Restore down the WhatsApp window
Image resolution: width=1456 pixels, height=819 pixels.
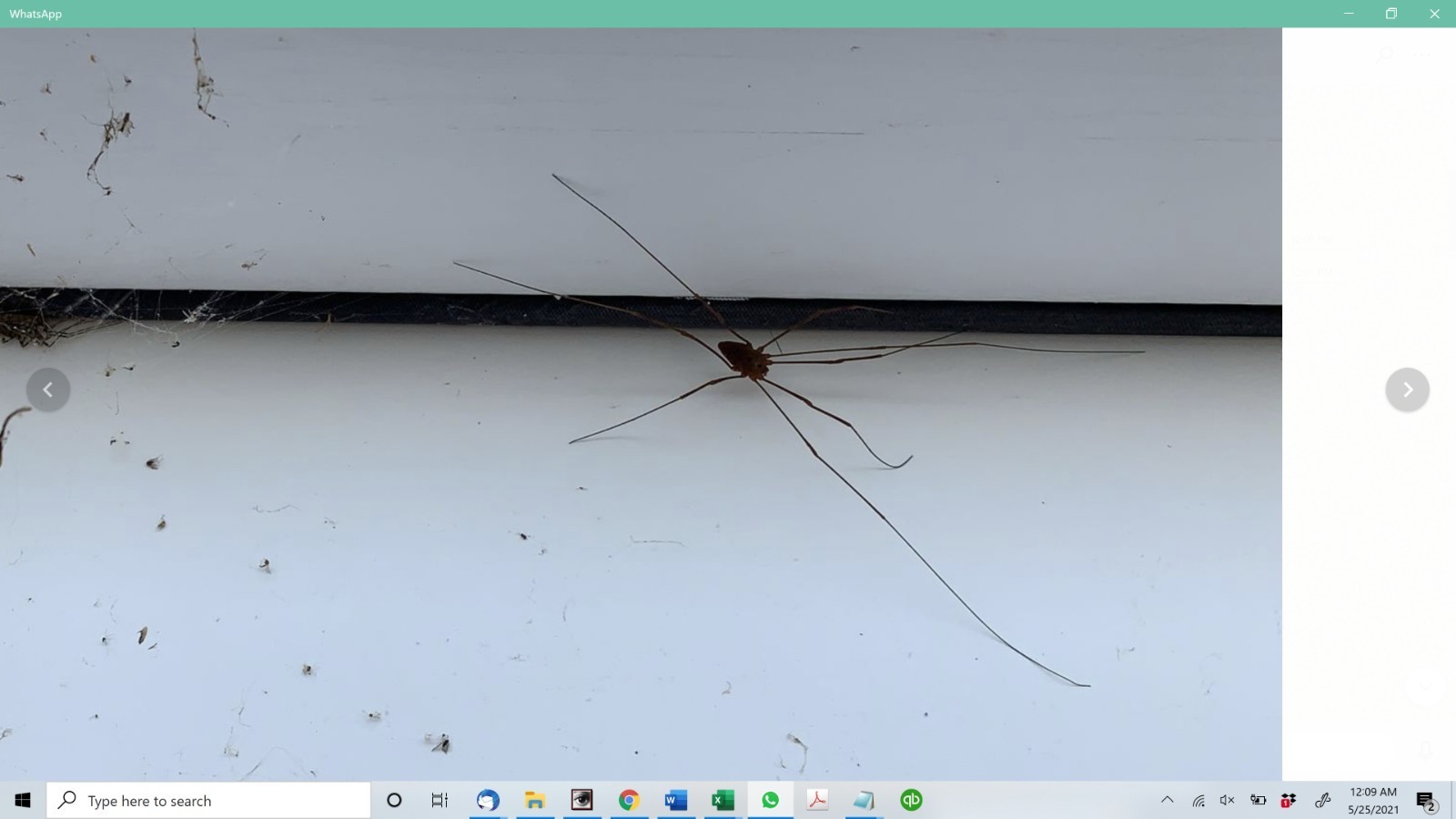coord(1391,14)
